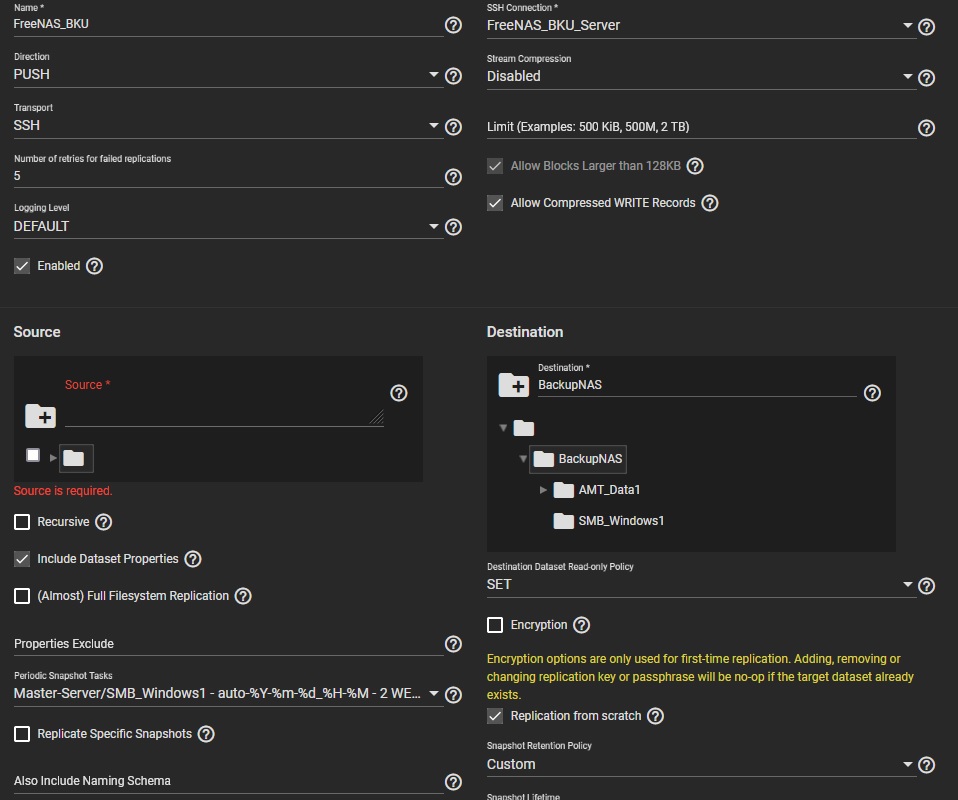
Task: Click help icon next to Encryption
Action: coord(581,625)
